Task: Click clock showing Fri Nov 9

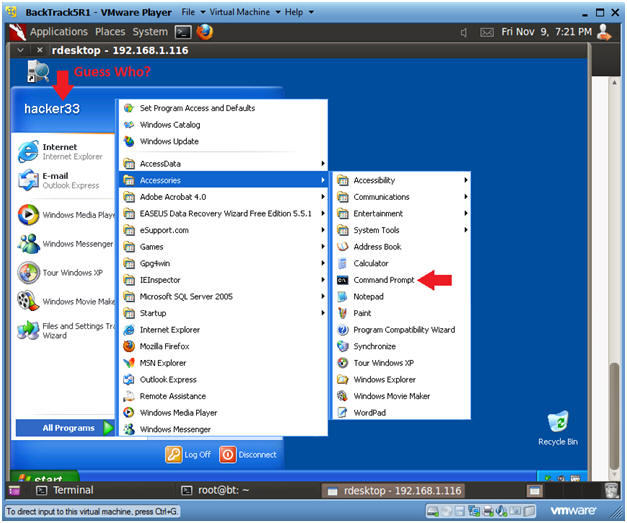Action: [x=546, y=32]
